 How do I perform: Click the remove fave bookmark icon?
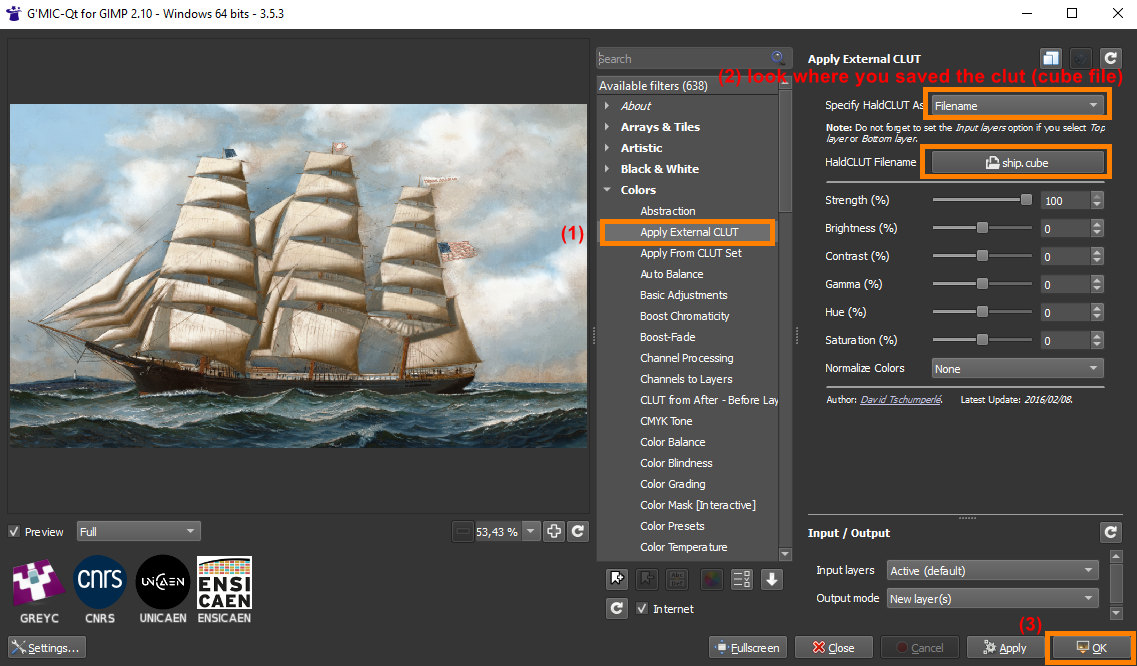click(x=647, y=578)
